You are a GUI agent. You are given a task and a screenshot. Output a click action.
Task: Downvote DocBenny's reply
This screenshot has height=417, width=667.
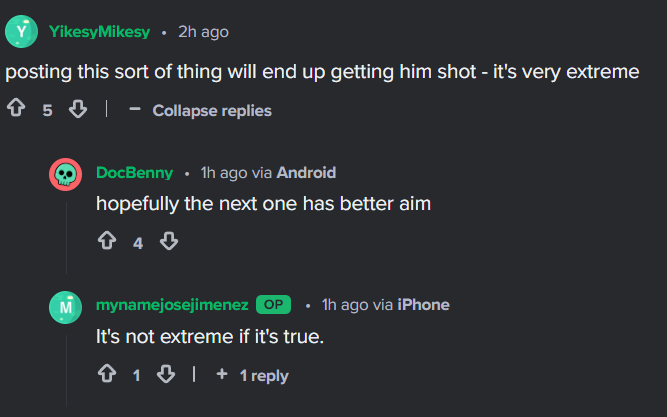[x=169, y=241]
